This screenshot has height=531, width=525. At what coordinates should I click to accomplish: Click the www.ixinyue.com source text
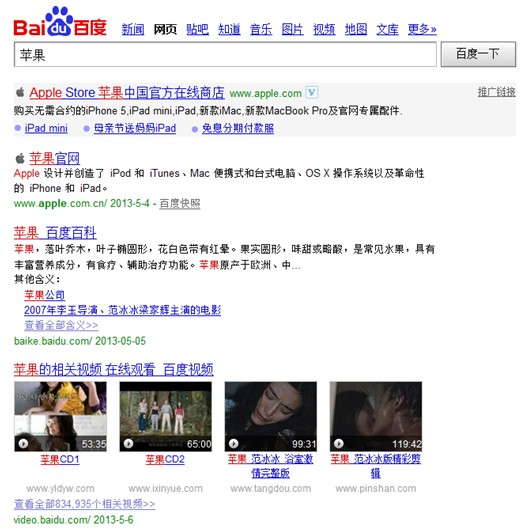click(165, 488)
